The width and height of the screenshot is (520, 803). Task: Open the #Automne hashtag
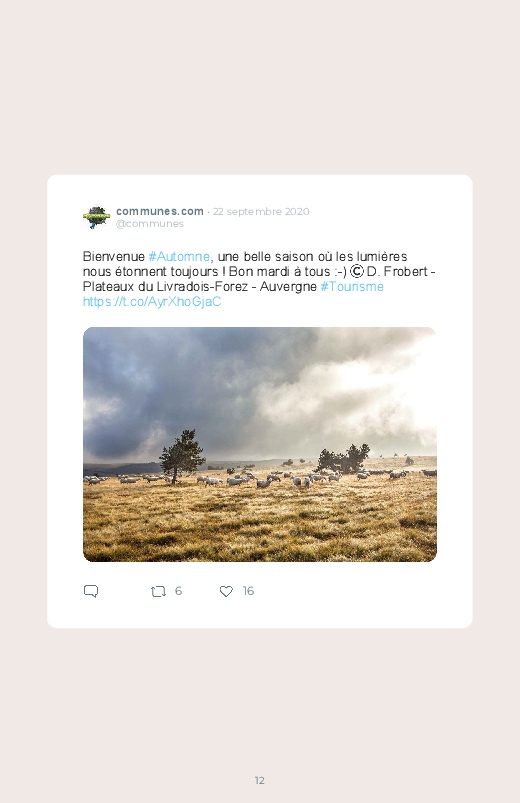[179, 256]
